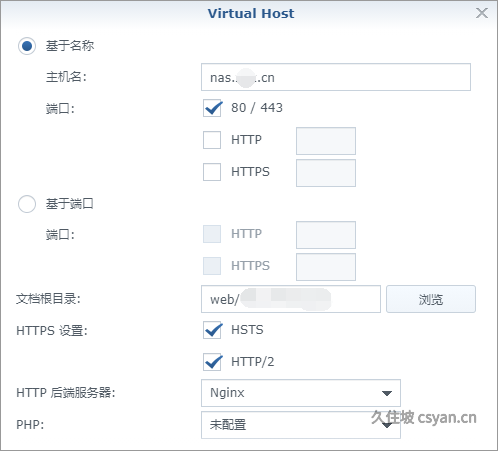Image resolution: width=498 pixels, height=451 pixels.
Task: Expand the Nginx dropdown arrow
Action: tap(387, 393)
